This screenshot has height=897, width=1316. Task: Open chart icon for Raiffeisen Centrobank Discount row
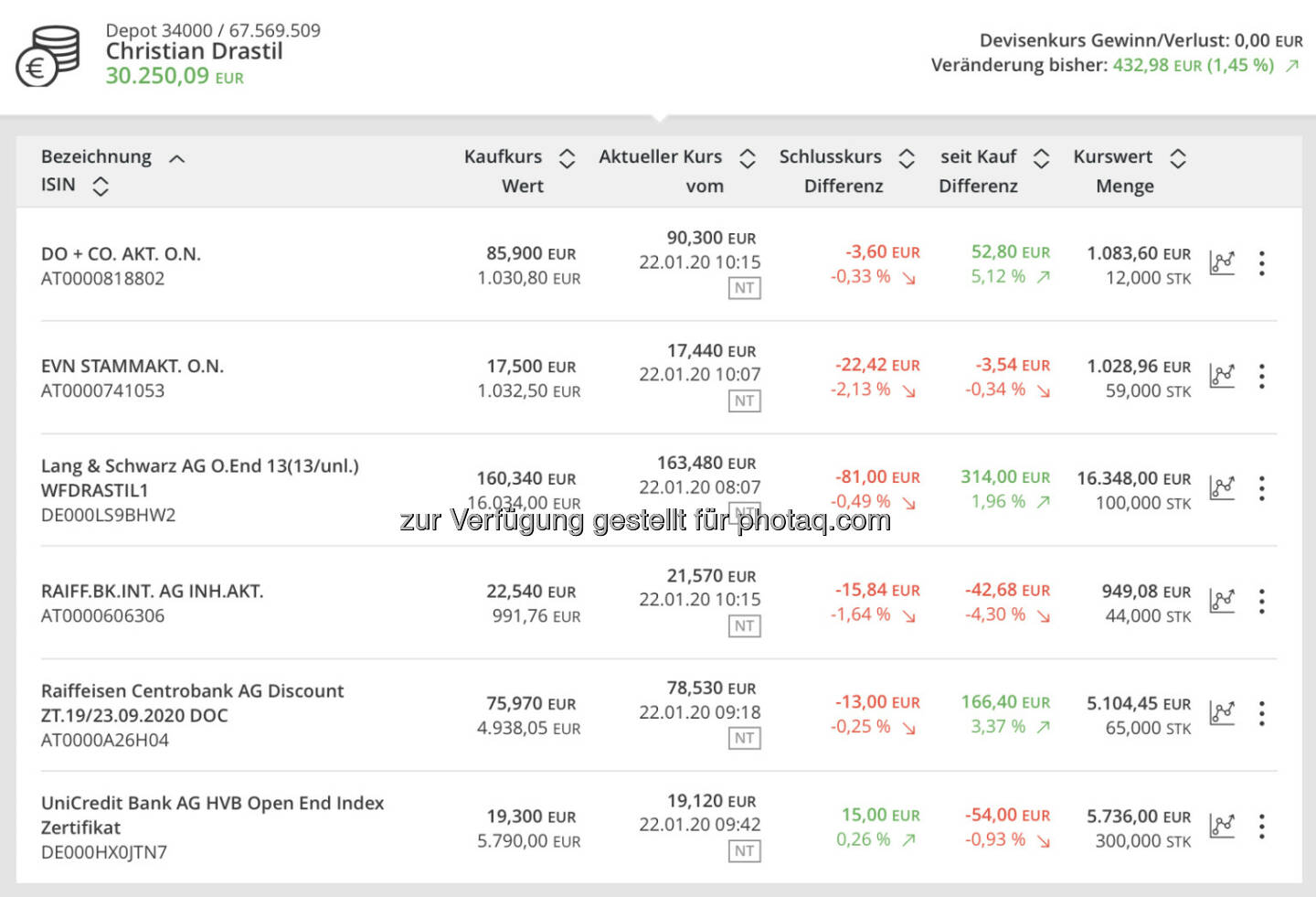pos(1222,713)
